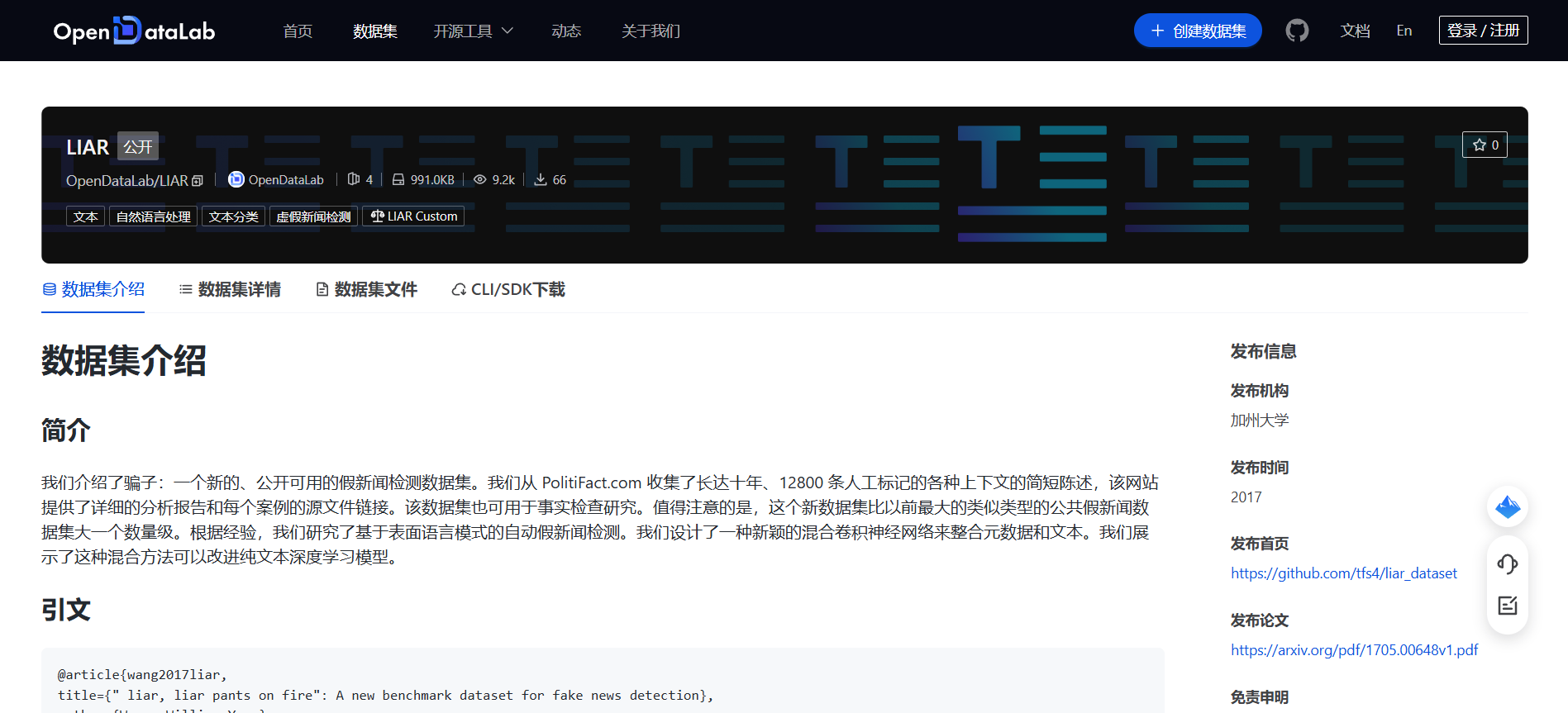Click the license scale icon in LIAR Custom tag
Image resolution: width=1568 pixels, height=713 pixels.
click(x=377, y=216)
